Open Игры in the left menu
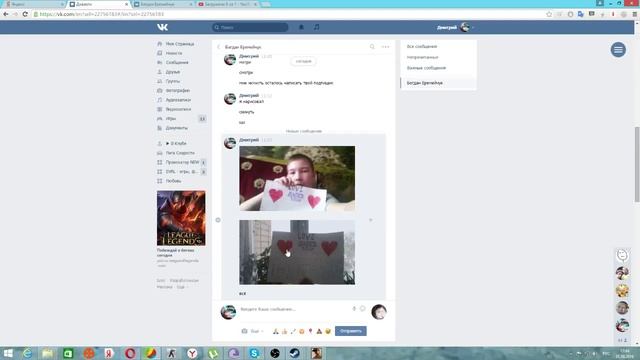 171,119
